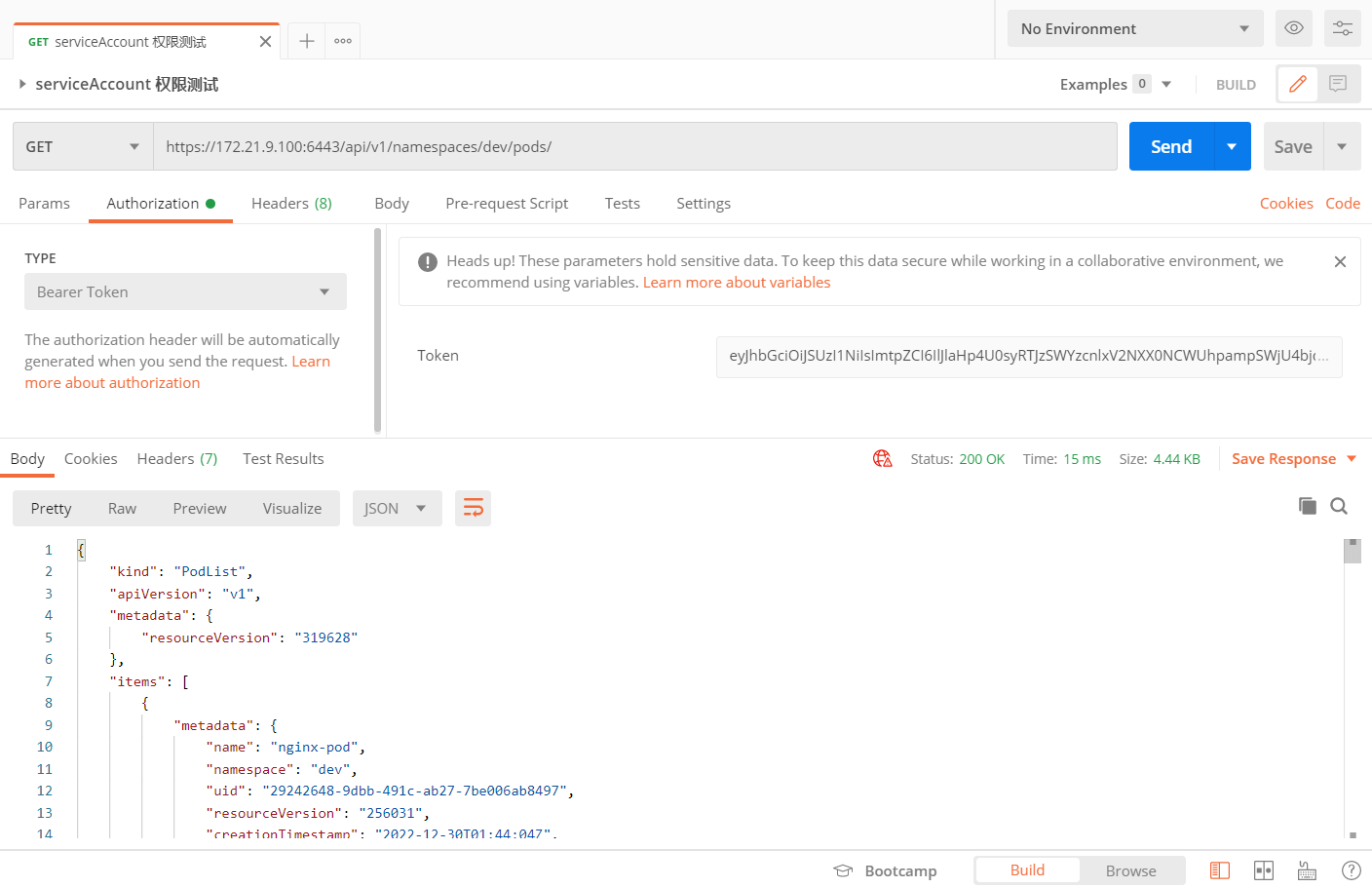Click the tab options three dots icon

(343, 41)
